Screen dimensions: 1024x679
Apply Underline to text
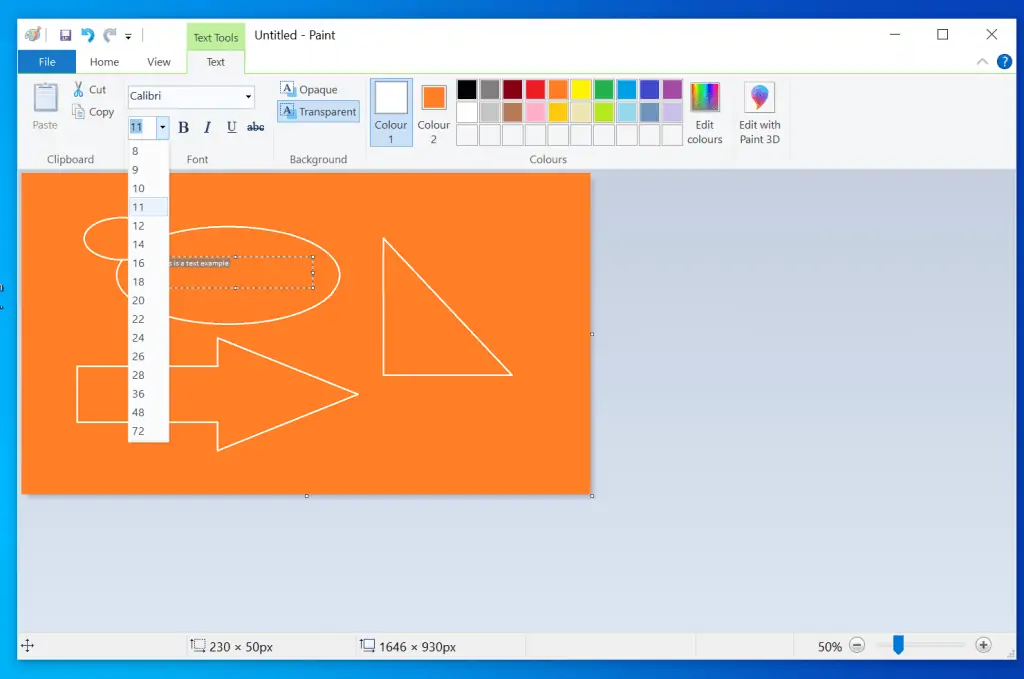232,127
